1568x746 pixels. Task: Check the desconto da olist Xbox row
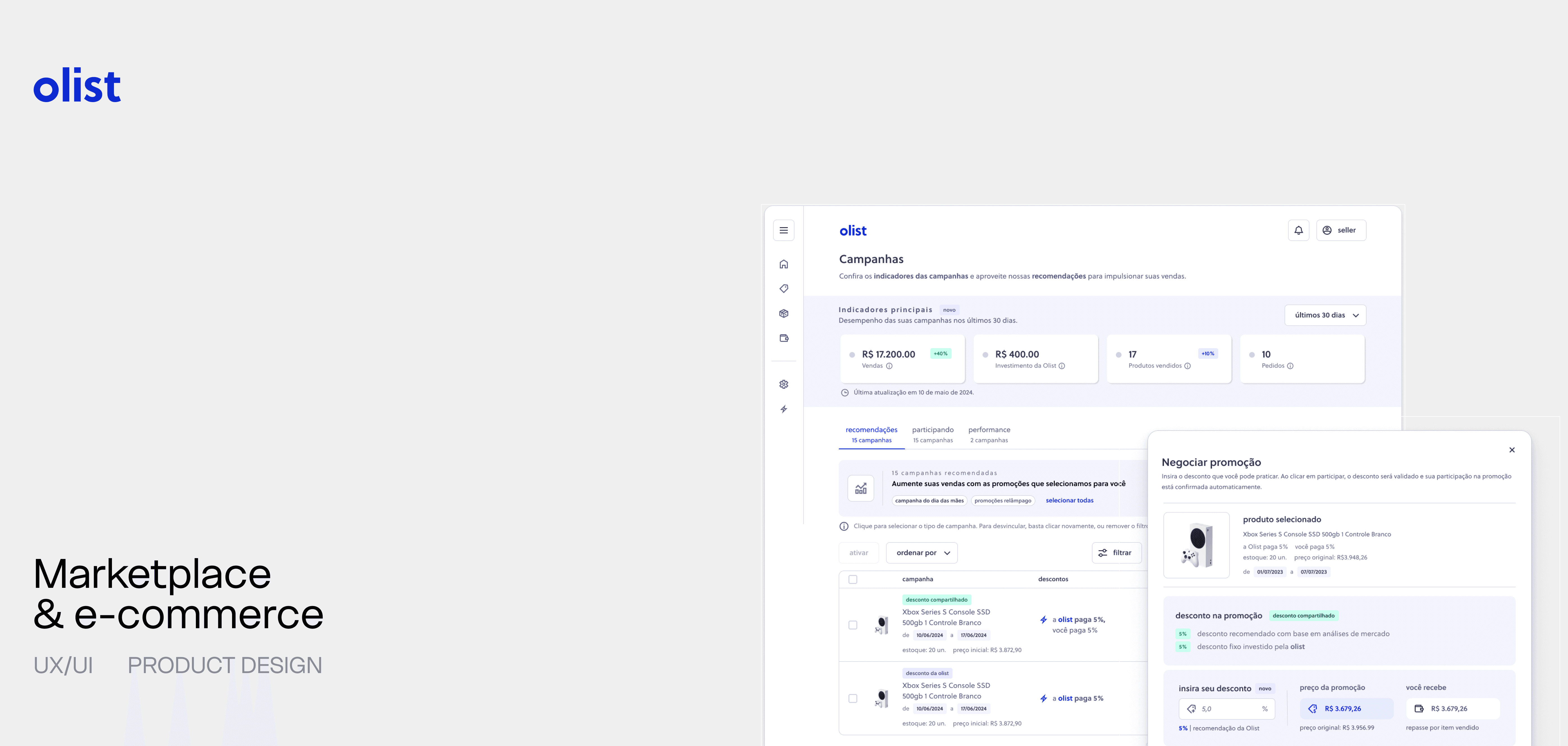point(853,699)
